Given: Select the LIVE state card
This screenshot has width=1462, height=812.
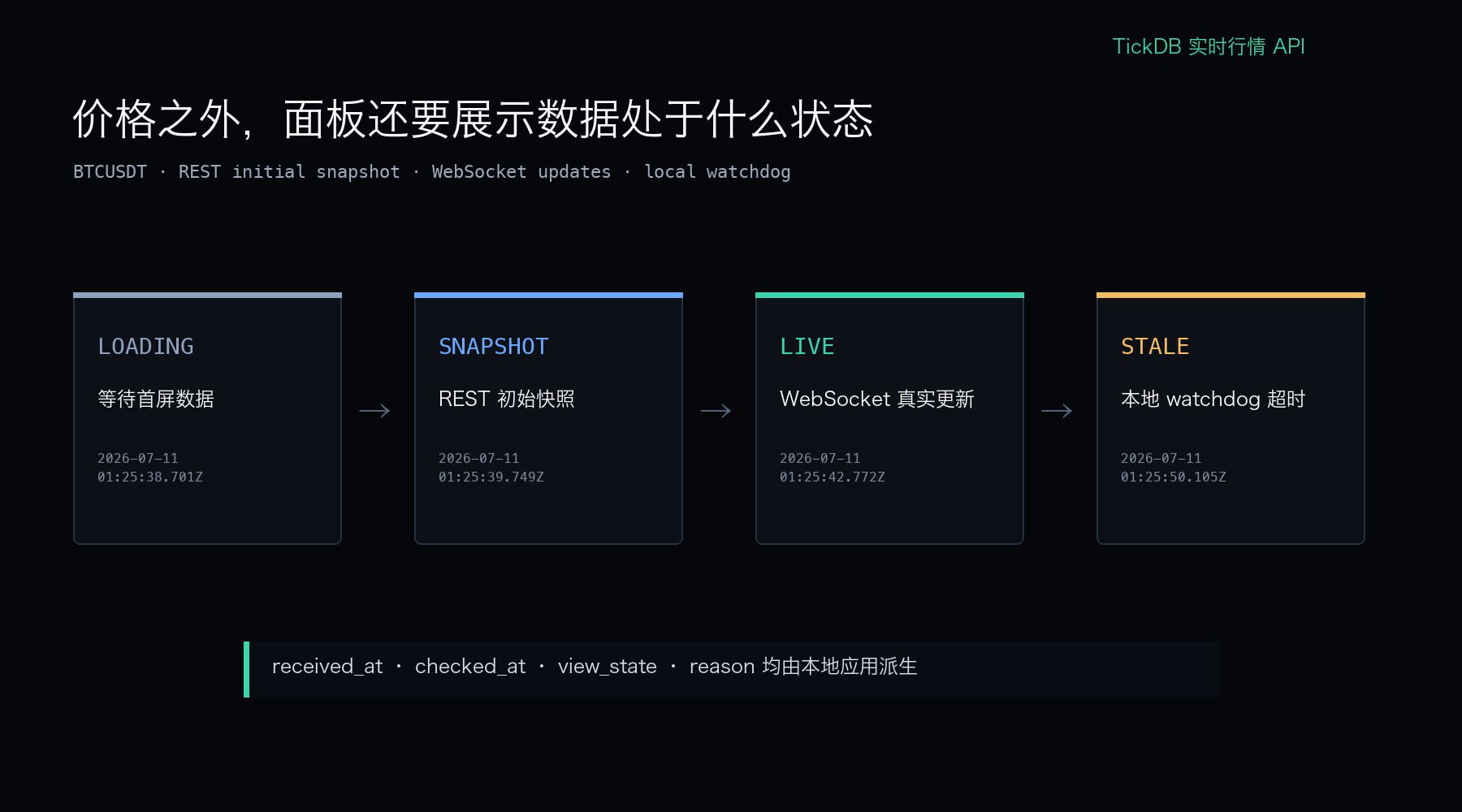Looking at the screenshot, I should click(889, 418).
